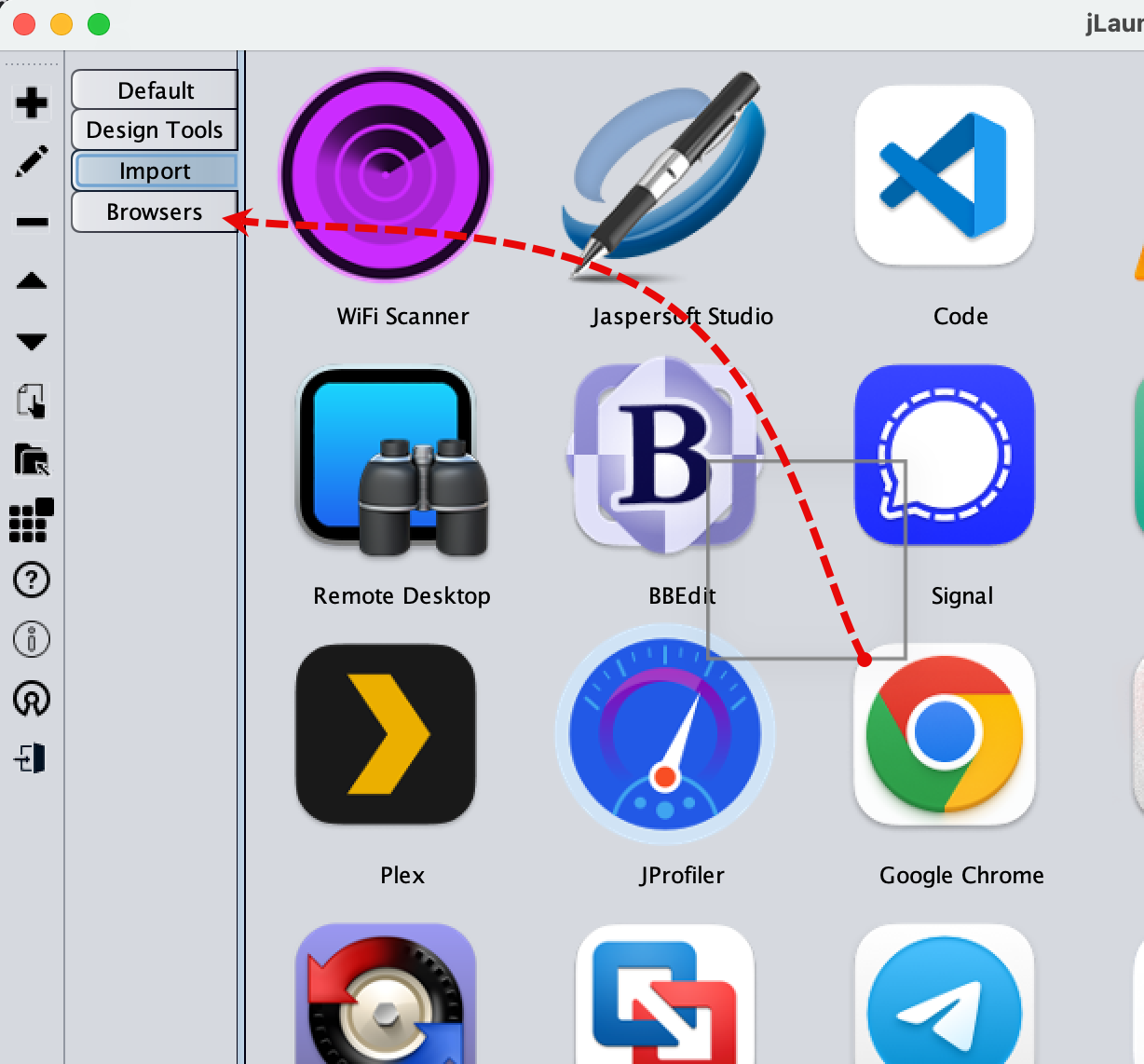
Task: Click the minus icon to remove group
Action: pos(32,222)
